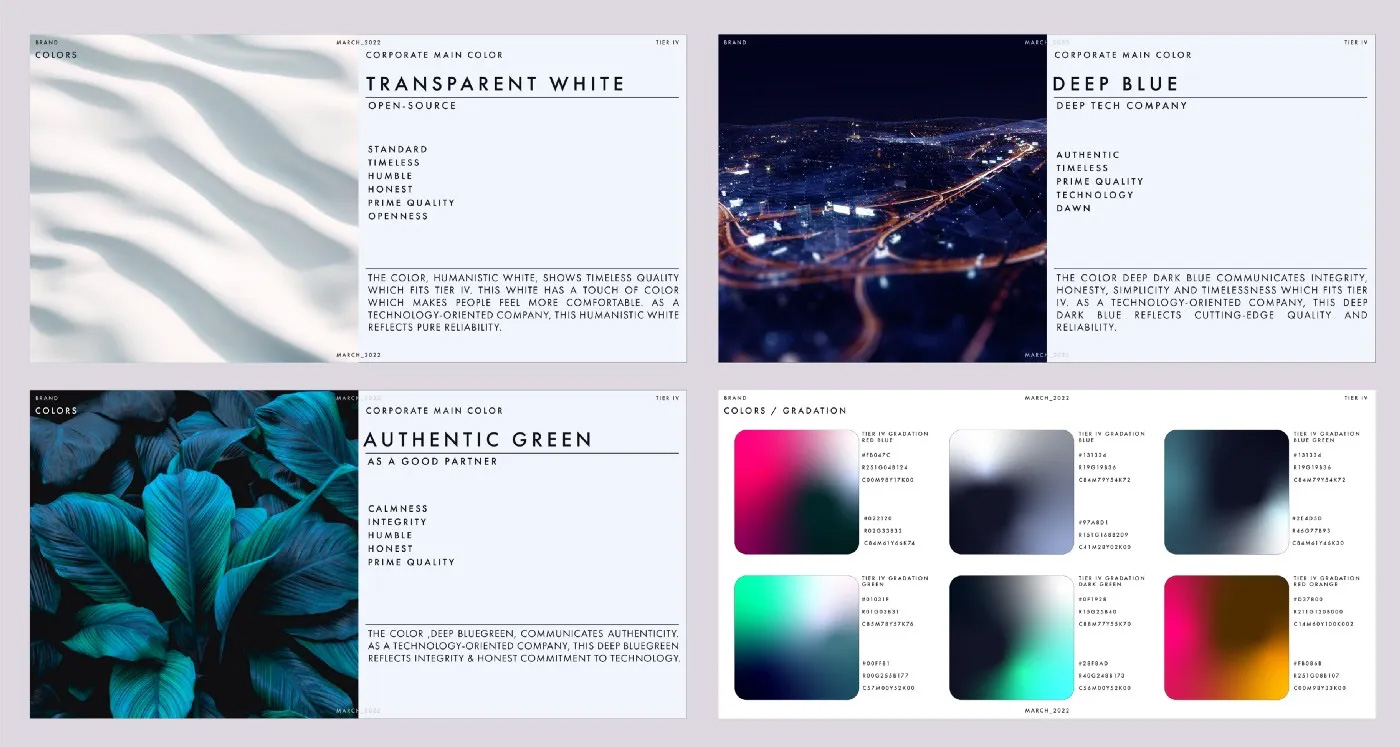Click TIER IV label on the gradation slide
The image size is (1400, 747).
1356,398
